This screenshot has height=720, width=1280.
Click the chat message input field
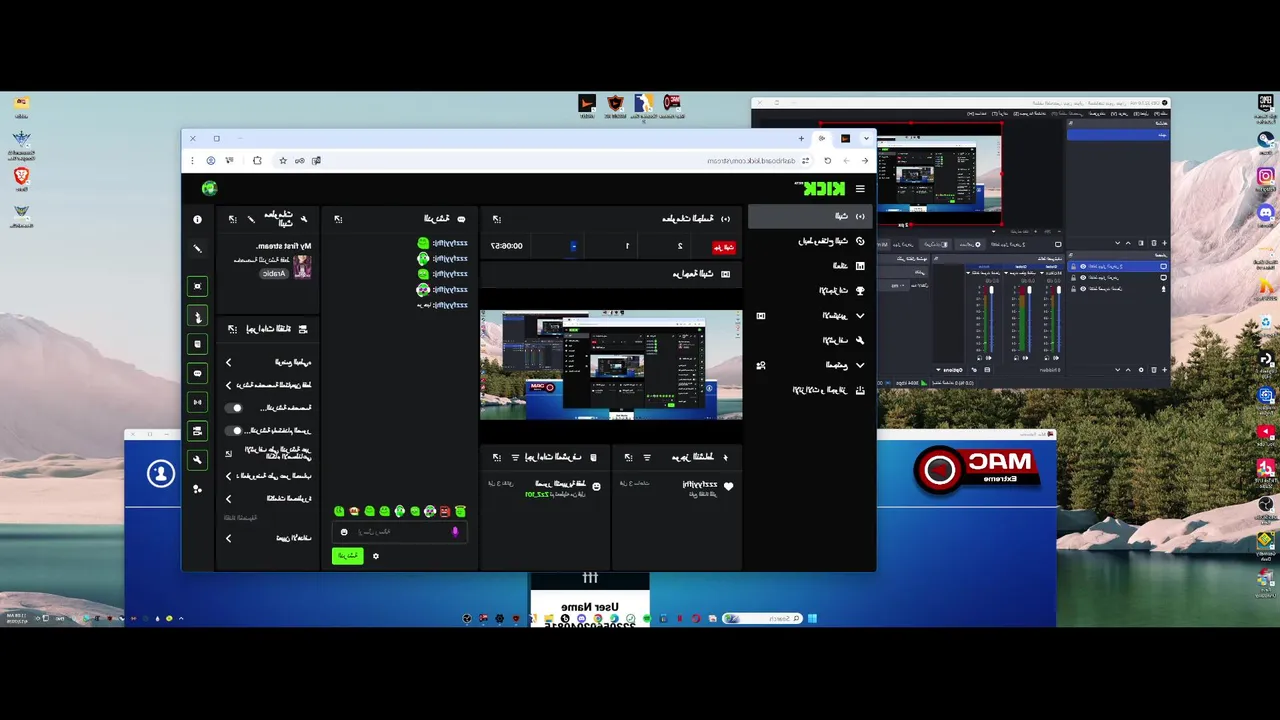399,532
